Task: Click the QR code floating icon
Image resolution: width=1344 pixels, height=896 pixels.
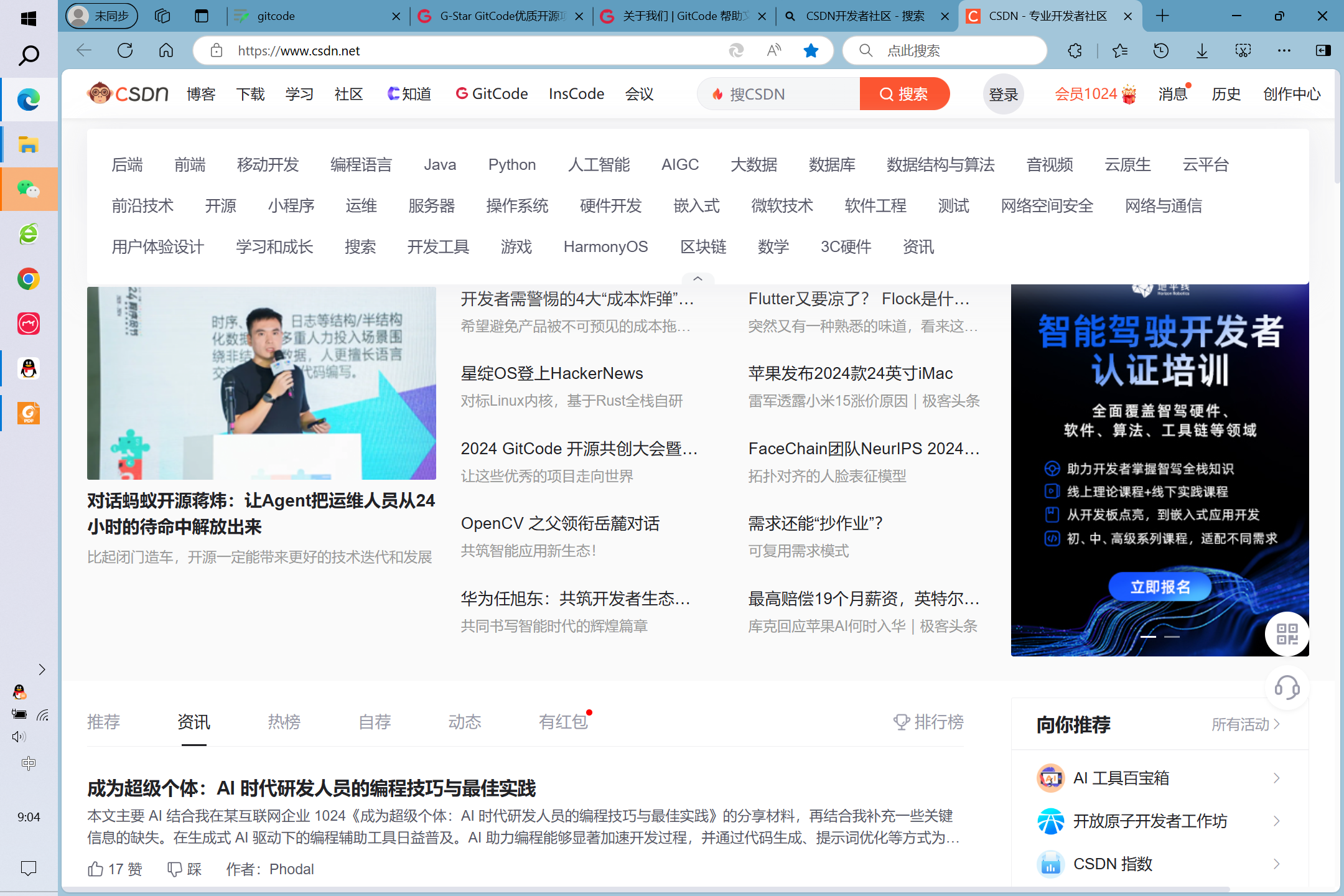Action: click(x=1287, y=634)
